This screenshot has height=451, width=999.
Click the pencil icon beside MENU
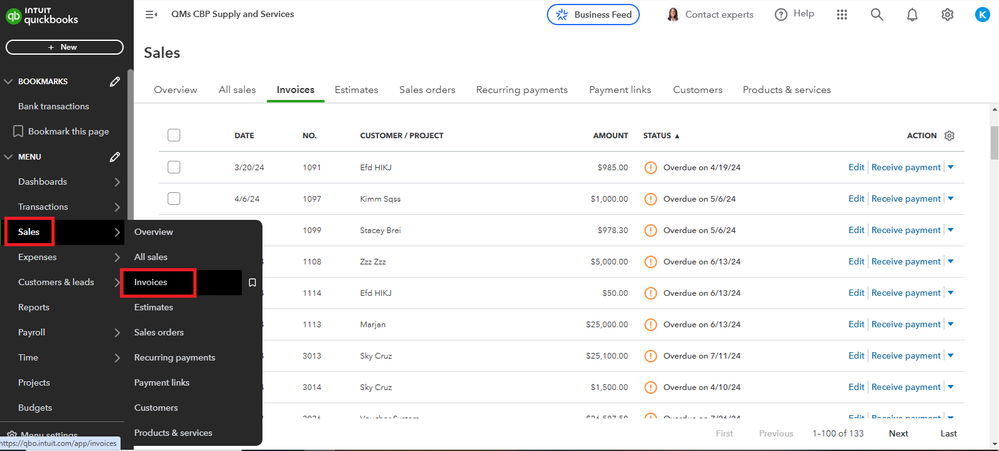(115, 157)
